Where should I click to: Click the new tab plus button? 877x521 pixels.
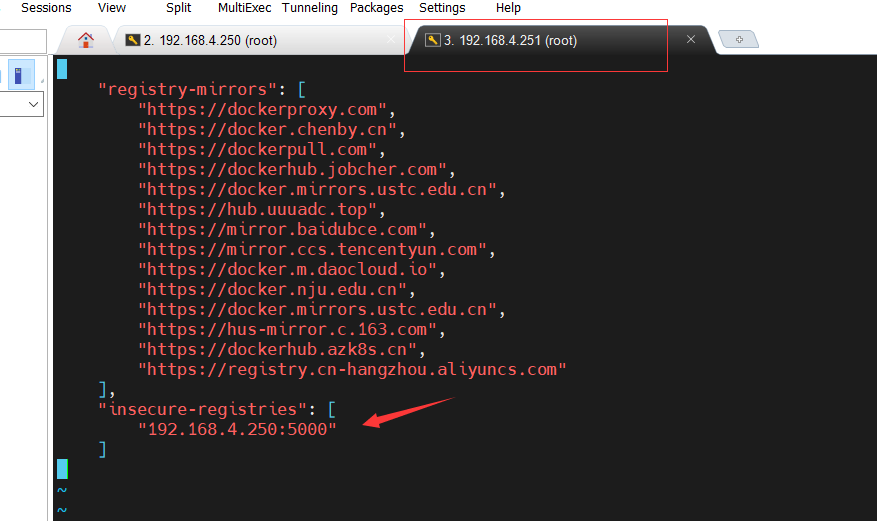(x=739, y=39)
